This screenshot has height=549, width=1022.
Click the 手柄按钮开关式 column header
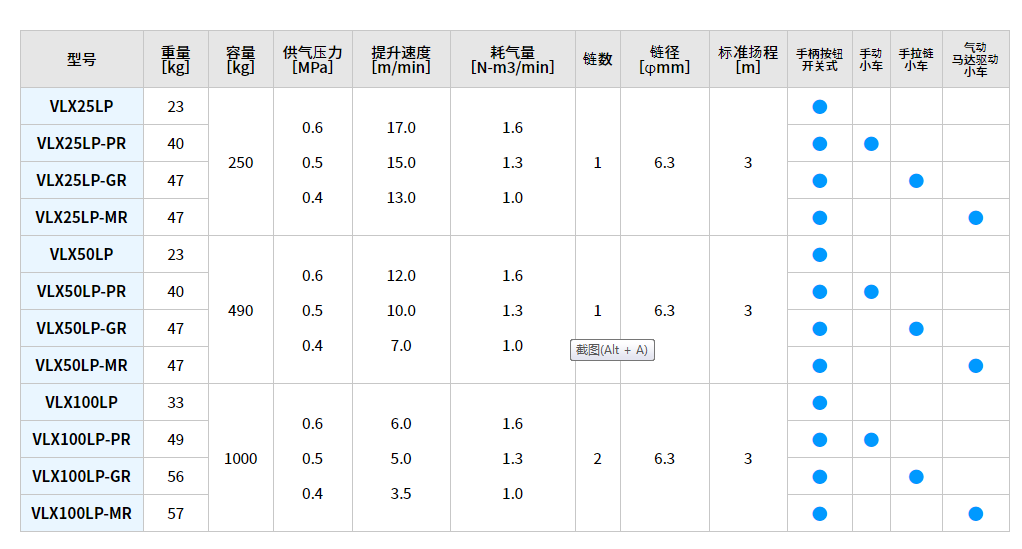coord(820,59)
